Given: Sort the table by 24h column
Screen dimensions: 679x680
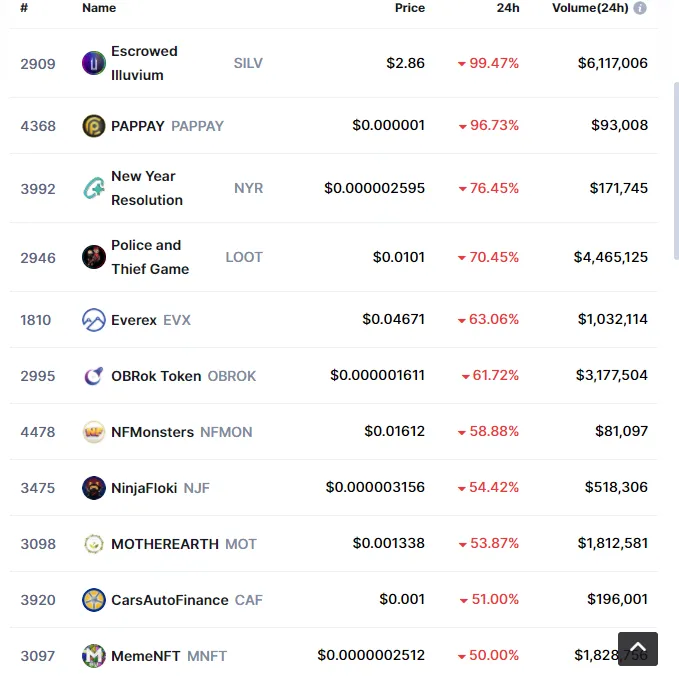Looking at the screenshot, I should (x=508, y=8).
